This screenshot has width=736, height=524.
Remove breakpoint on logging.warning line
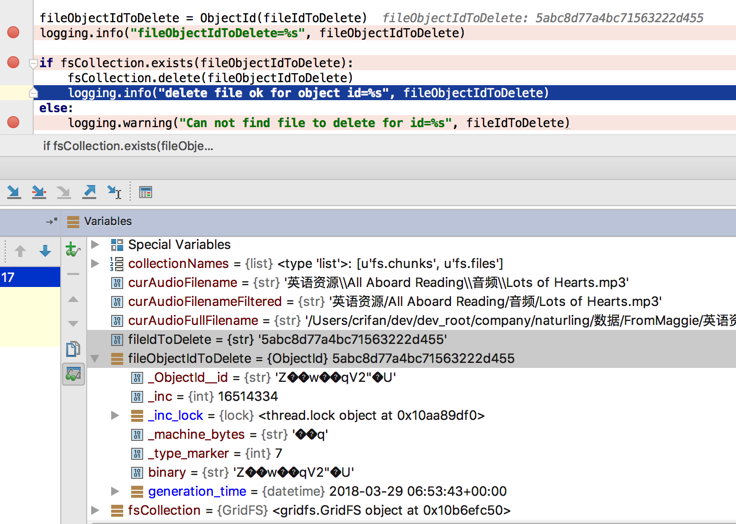(13, 123)
